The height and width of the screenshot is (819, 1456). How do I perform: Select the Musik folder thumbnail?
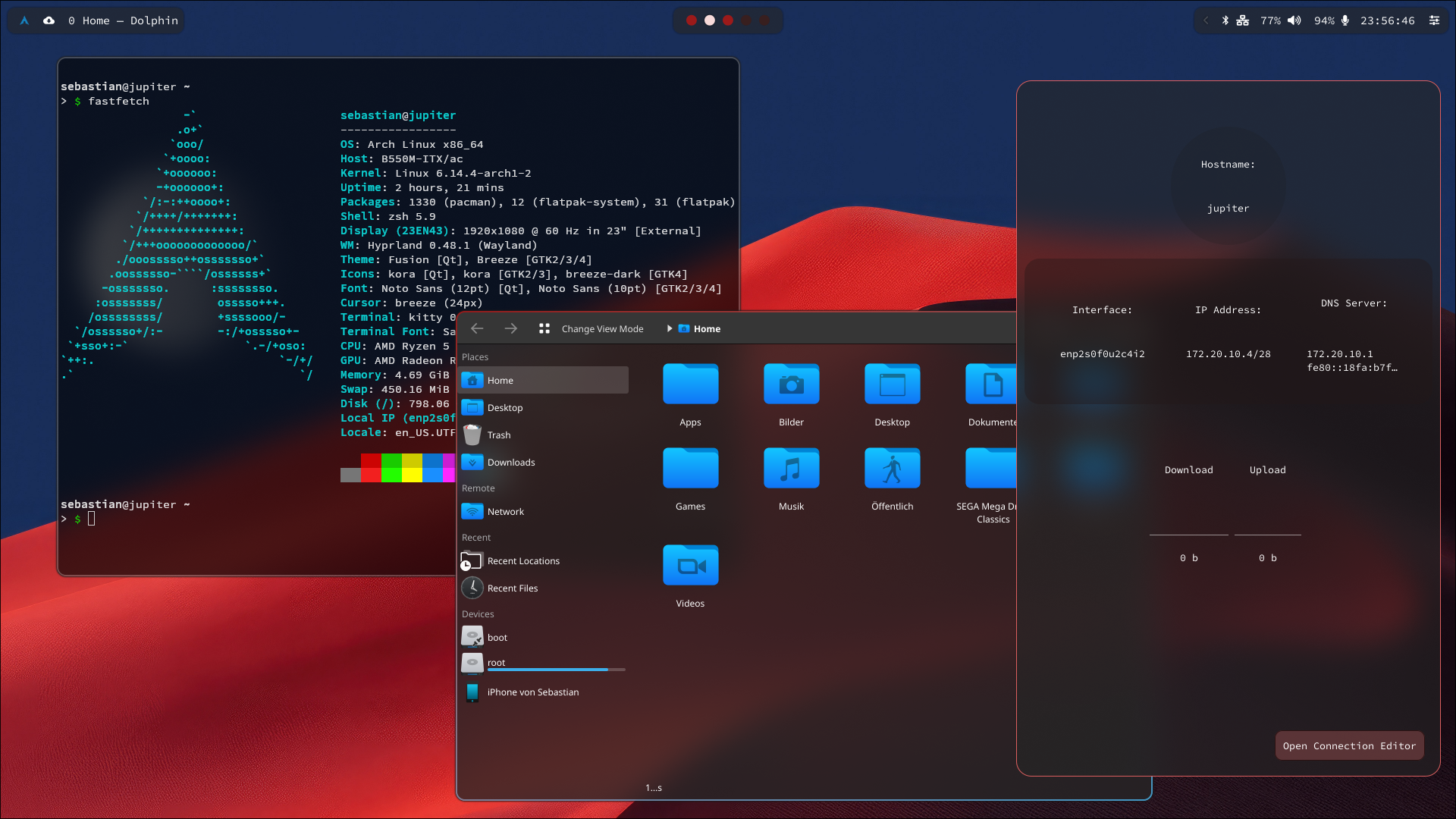(791, 469)
